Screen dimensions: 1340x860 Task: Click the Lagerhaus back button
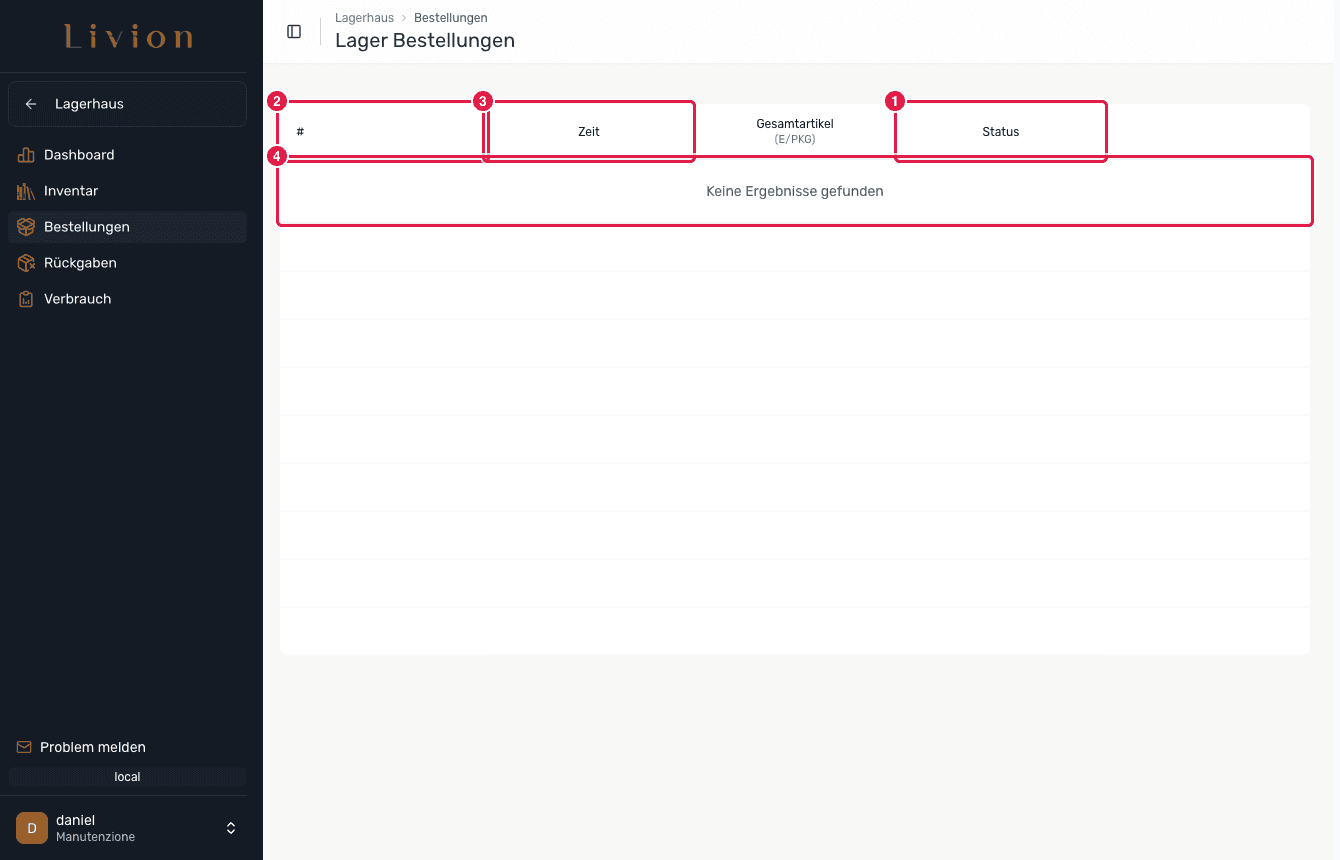coord(127,104)
